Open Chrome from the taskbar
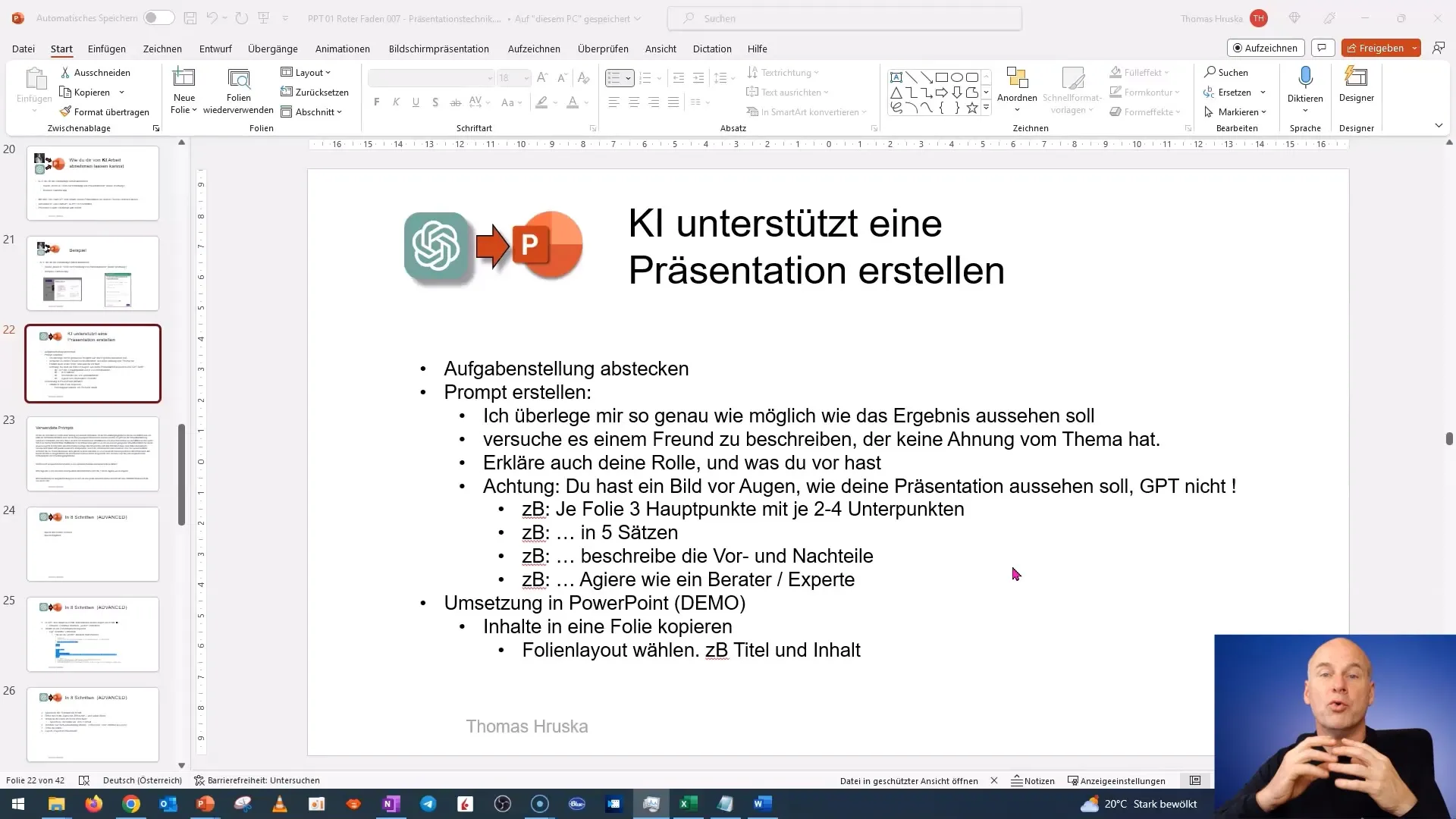This screenshot has width=1456, height=819. [x=131, y=804]
